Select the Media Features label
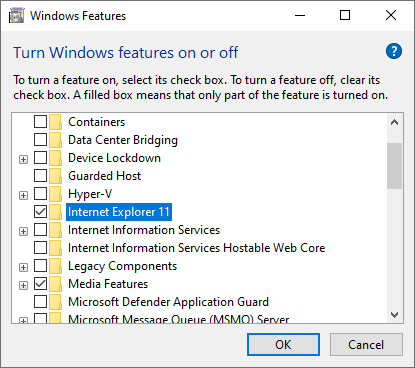The width and height of the screenshot is (415, 368). (108, 284)
